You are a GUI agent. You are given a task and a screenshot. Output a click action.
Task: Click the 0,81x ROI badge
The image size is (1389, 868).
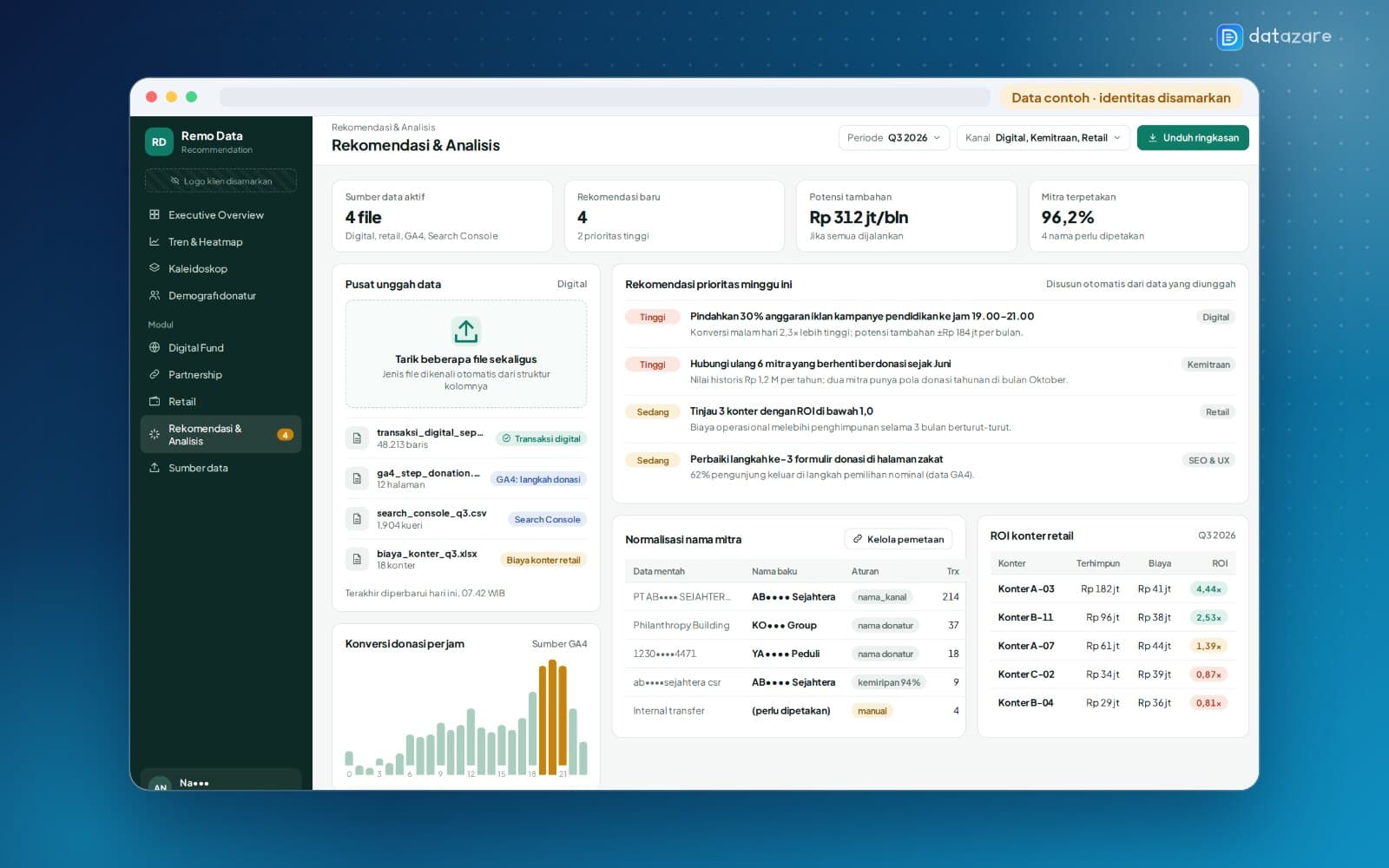(x=1208, y=703)
